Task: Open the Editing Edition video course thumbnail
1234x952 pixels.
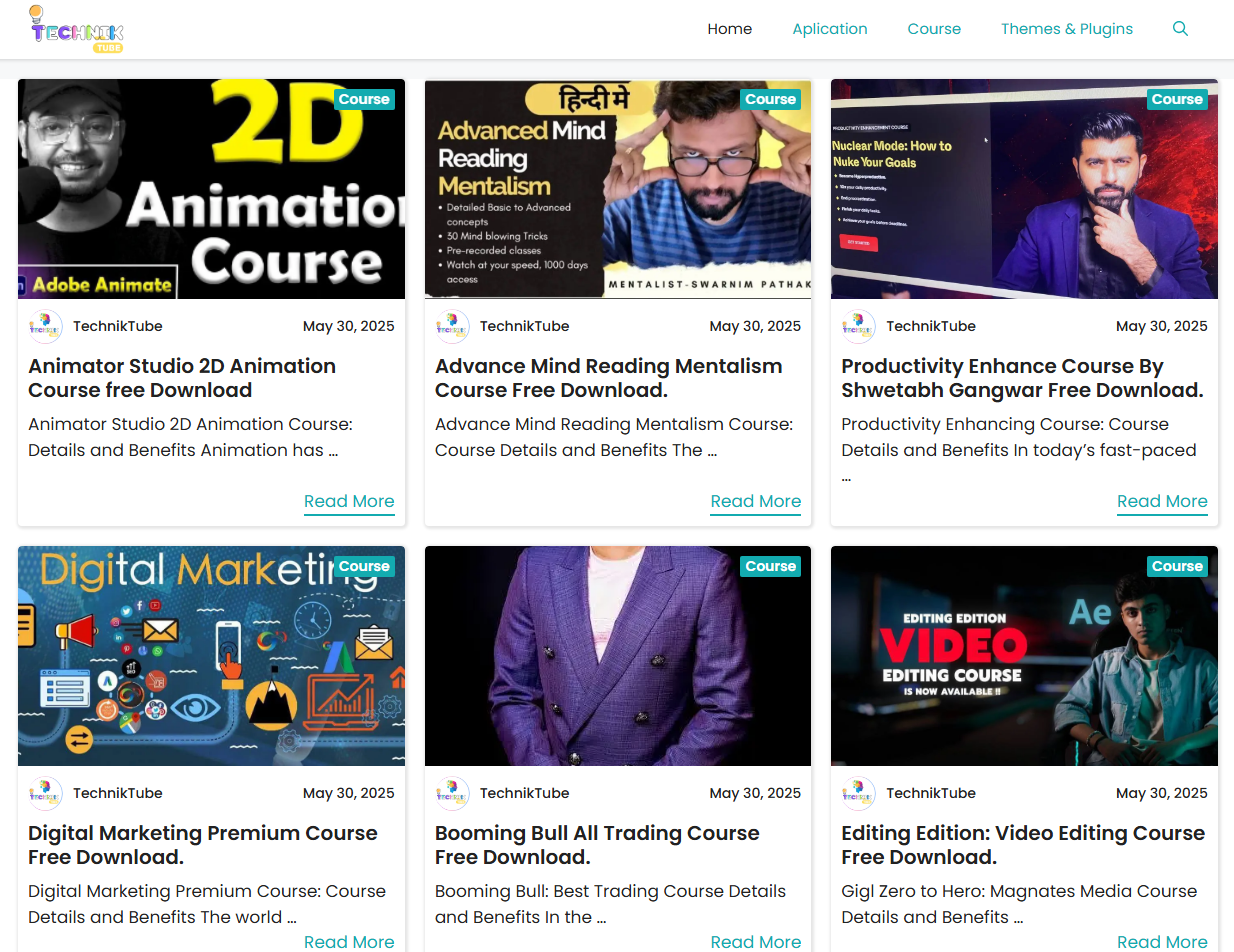Action: (x=1024, y=655)
